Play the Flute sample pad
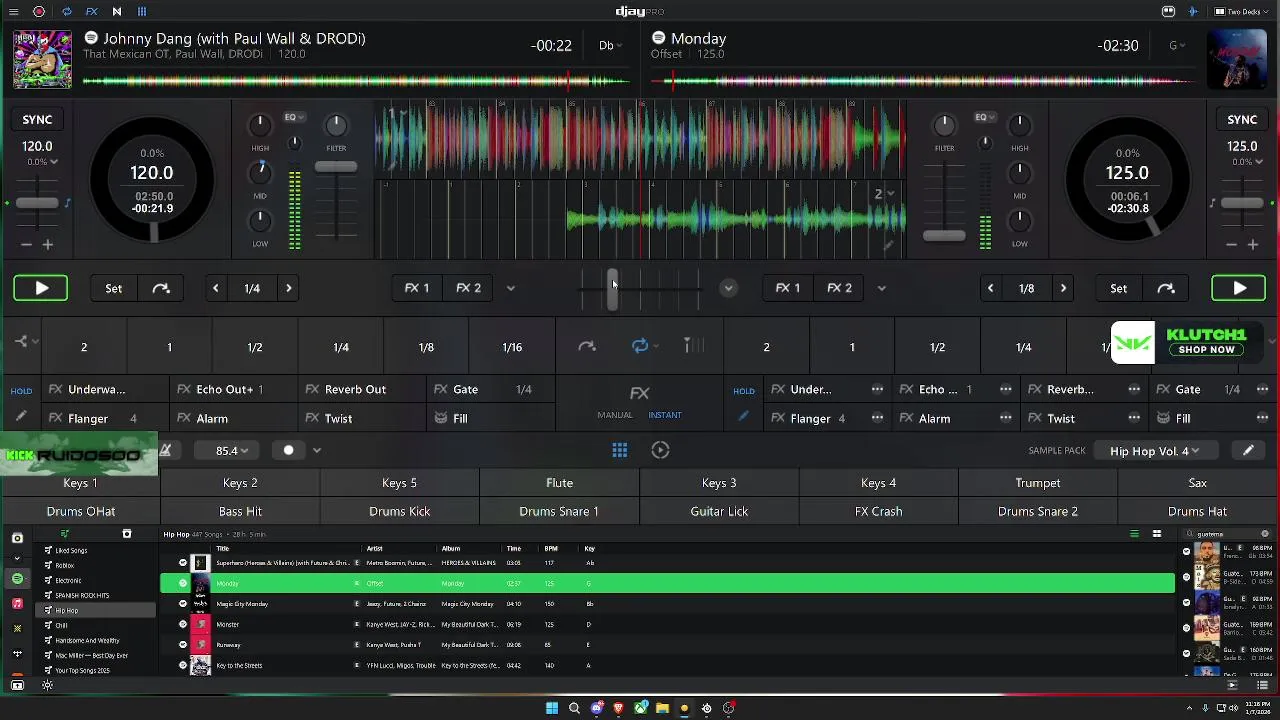This screenshot has height=720, width=1280. click(x=559, y=483)
